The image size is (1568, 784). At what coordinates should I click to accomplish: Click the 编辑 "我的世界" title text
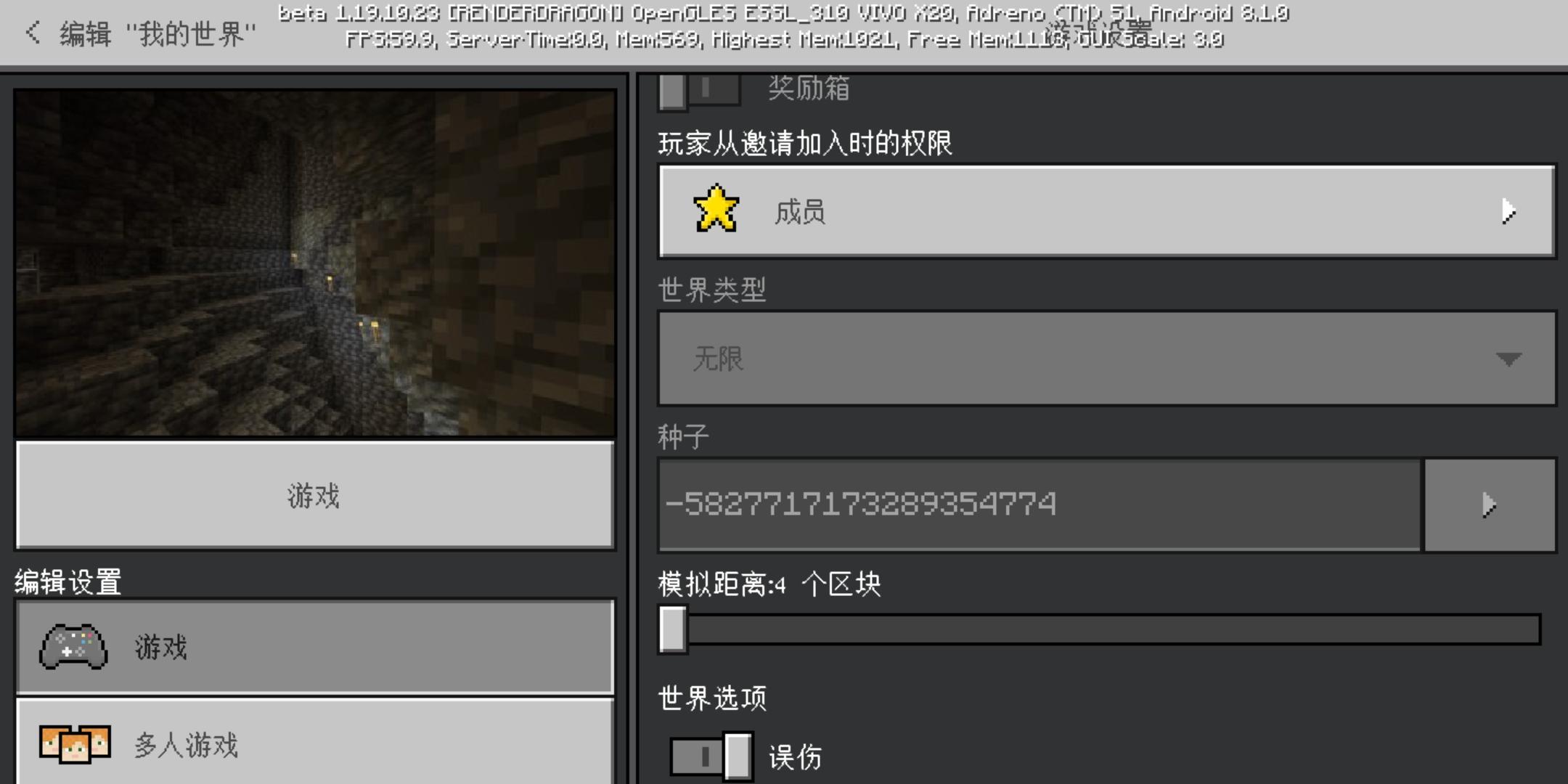coord(158,33)
